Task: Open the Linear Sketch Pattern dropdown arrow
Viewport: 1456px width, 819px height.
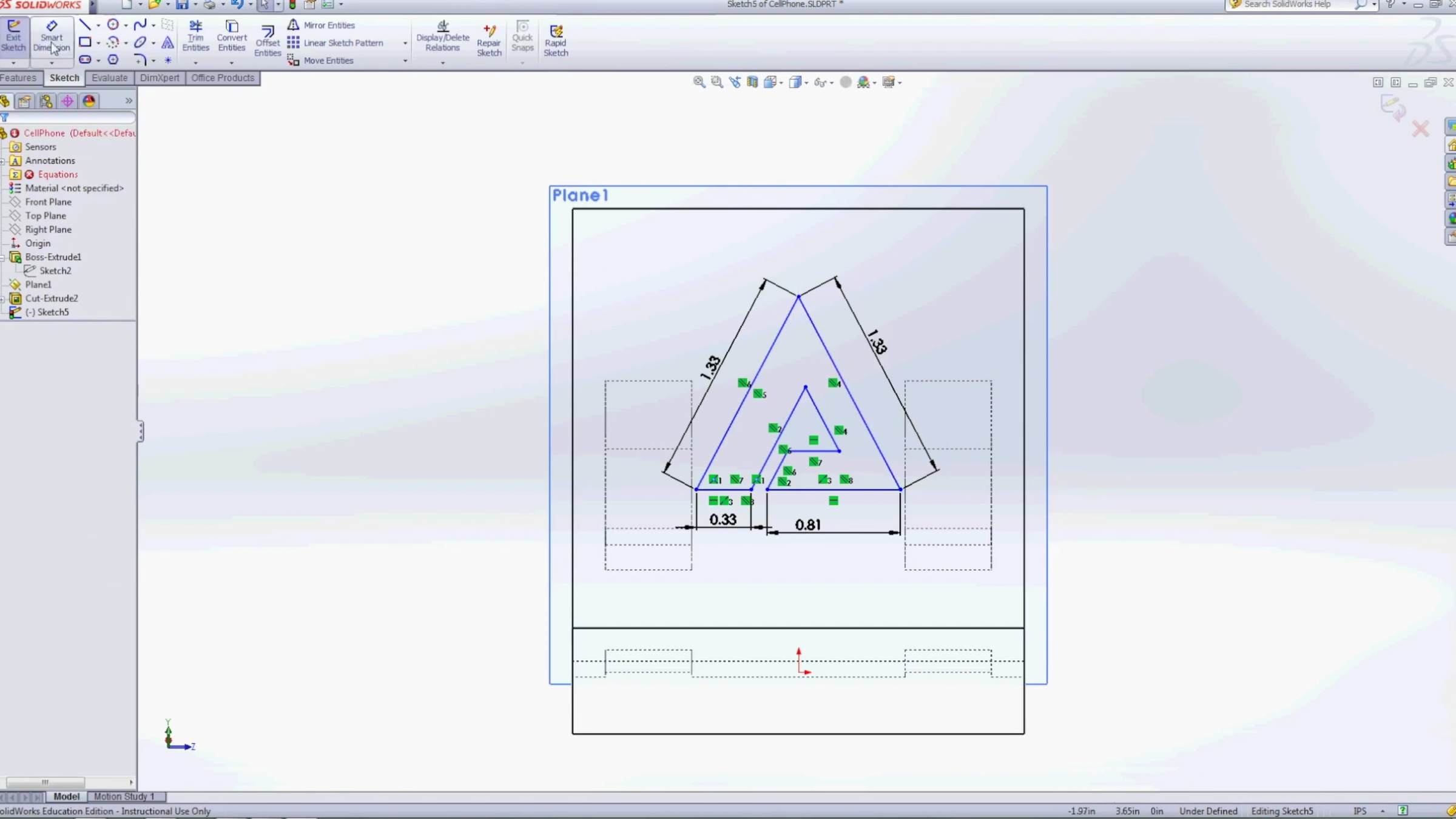Action: pos(405,43)
